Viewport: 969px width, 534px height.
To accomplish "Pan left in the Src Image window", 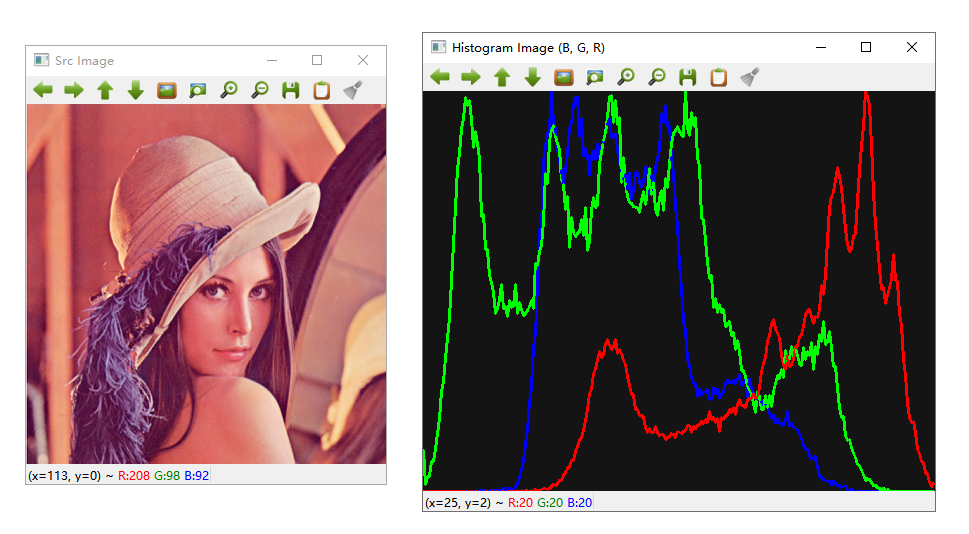I will point(43,90).
